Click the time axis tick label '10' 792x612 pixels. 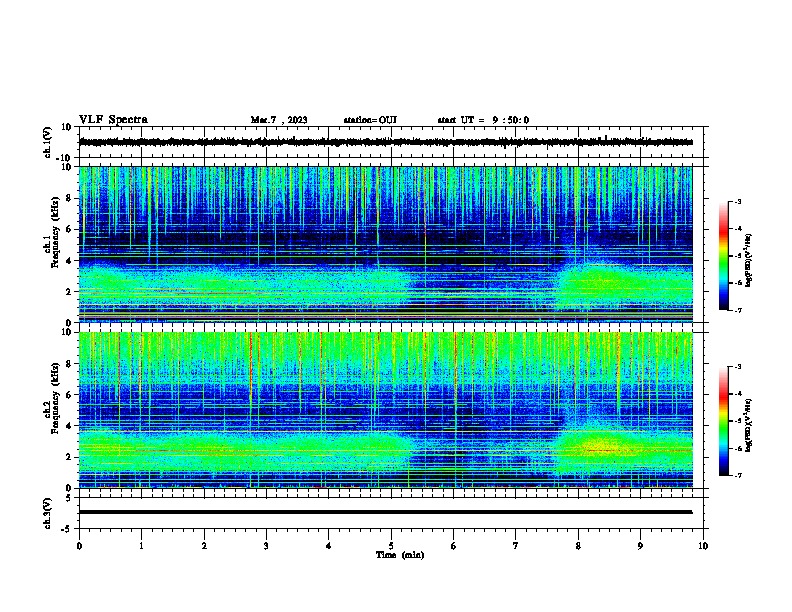point(703,546)
